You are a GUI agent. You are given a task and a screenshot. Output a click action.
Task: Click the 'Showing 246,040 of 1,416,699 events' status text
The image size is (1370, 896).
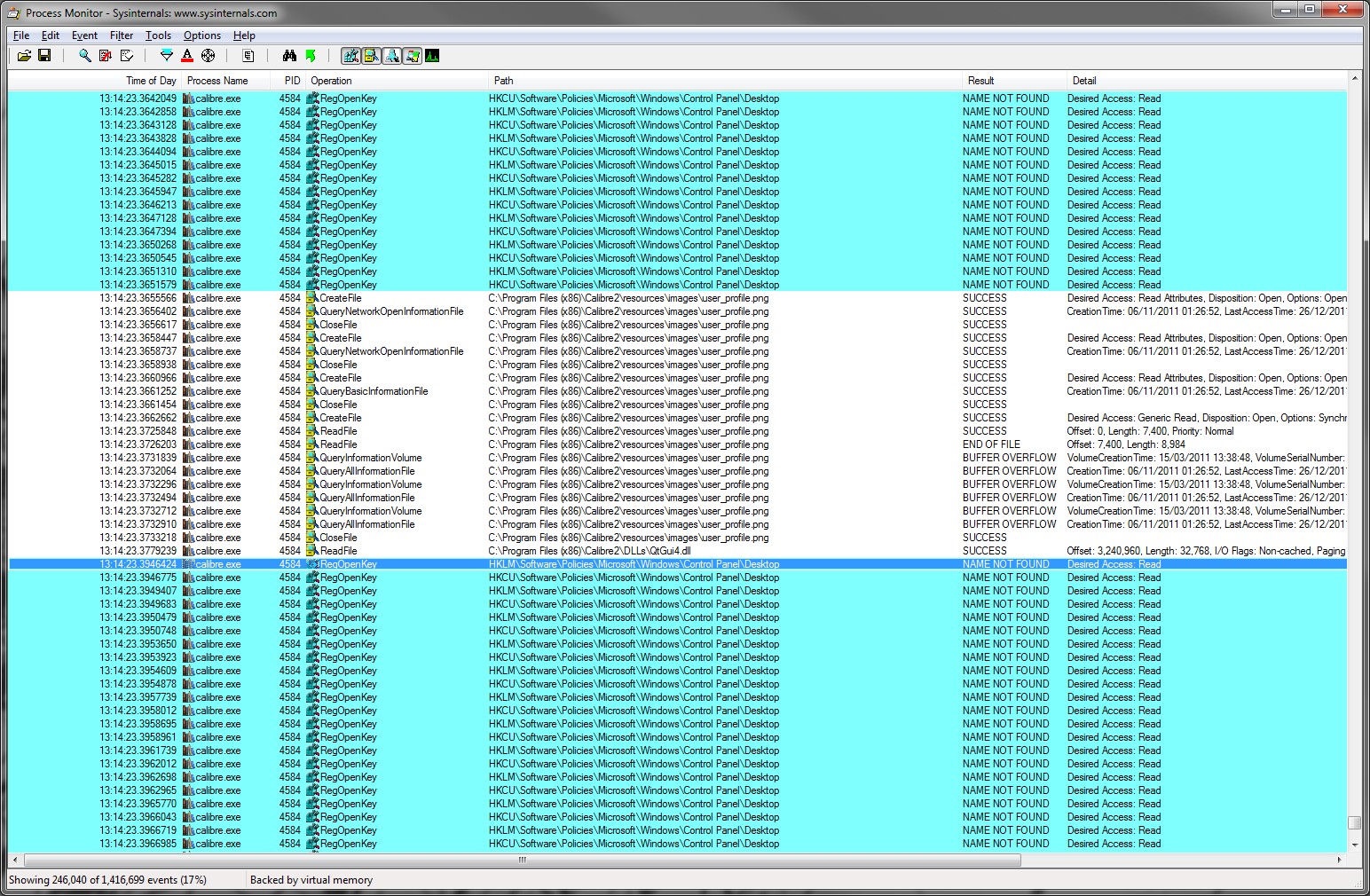coord(107,880)
